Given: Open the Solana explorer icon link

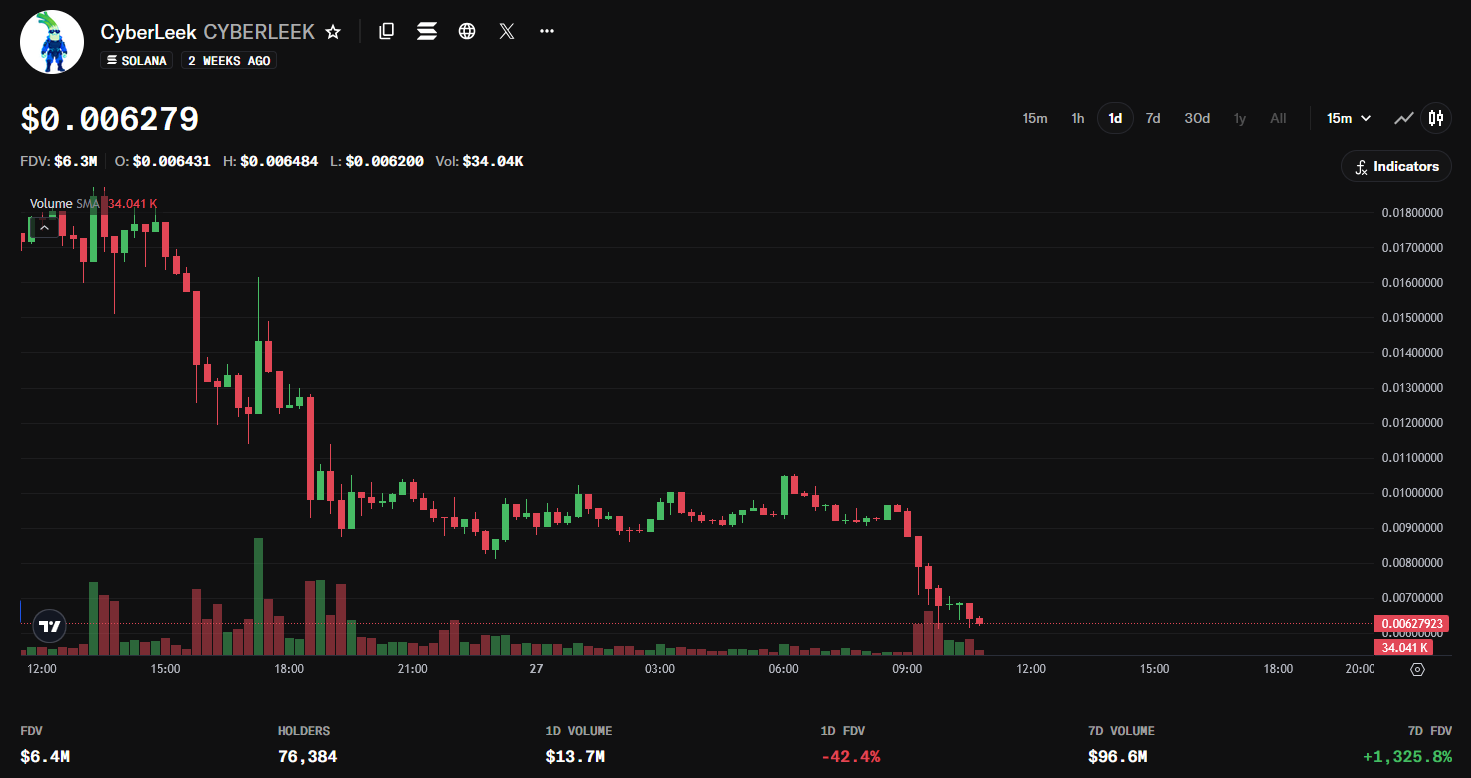Looking at the screenshot, I should [x=427, y=31].
